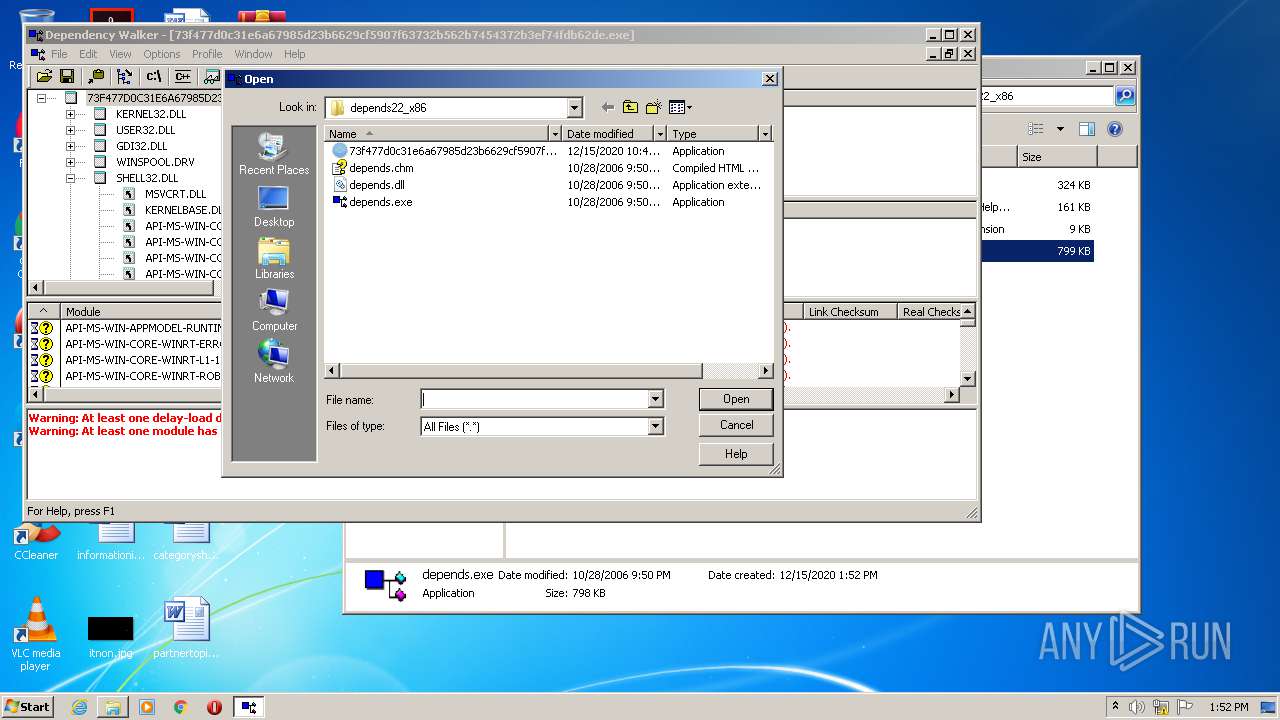Screen dimensions: 1280x720
Task: Click the Open file toolbar icon in Dependency Walker
Action: click(x=44, y=76)
